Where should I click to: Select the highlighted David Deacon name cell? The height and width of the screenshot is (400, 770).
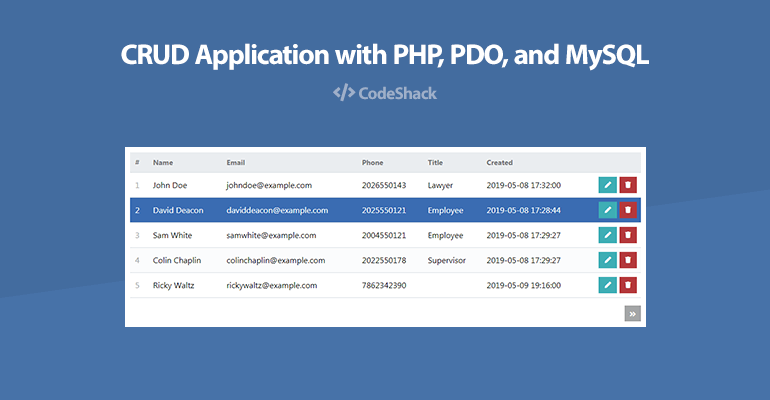(x=178, y=210)
